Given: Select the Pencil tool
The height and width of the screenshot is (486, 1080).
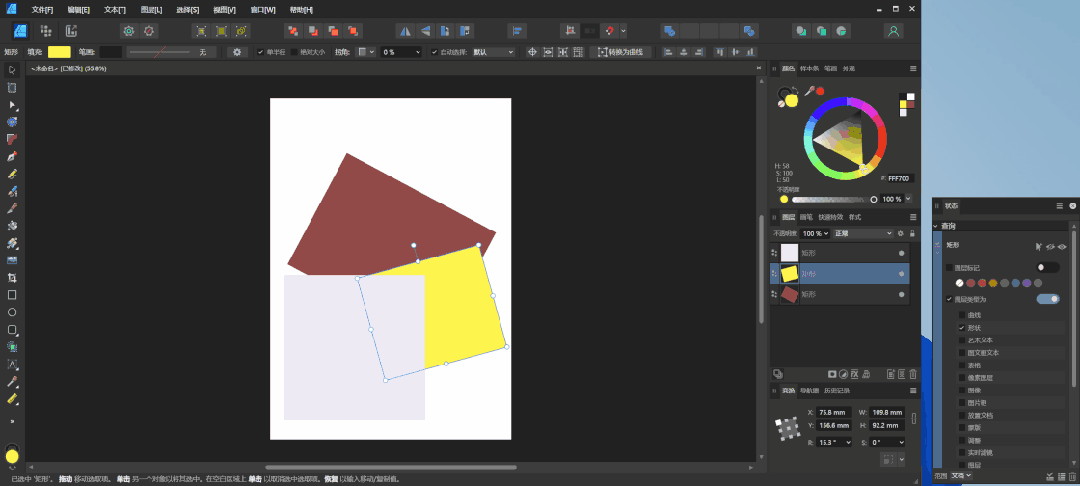Looking at the screenshot, I should pos(12,173).
